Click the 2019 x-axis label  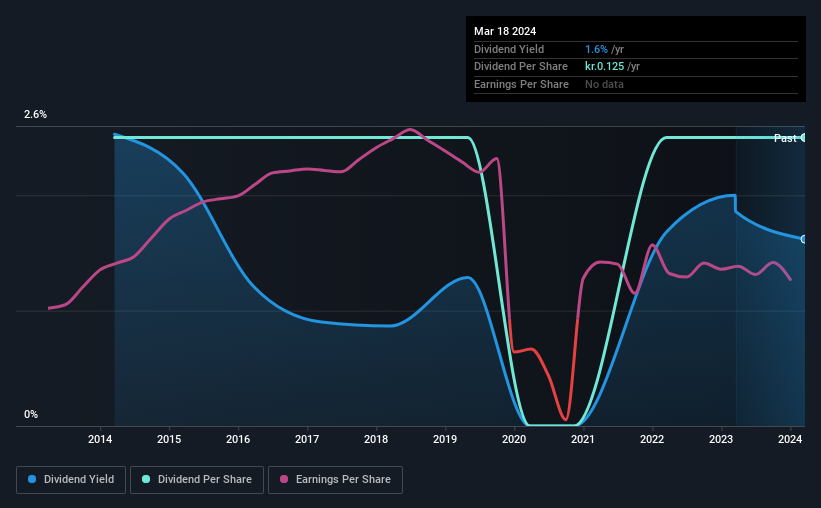[x=445, y=439]
